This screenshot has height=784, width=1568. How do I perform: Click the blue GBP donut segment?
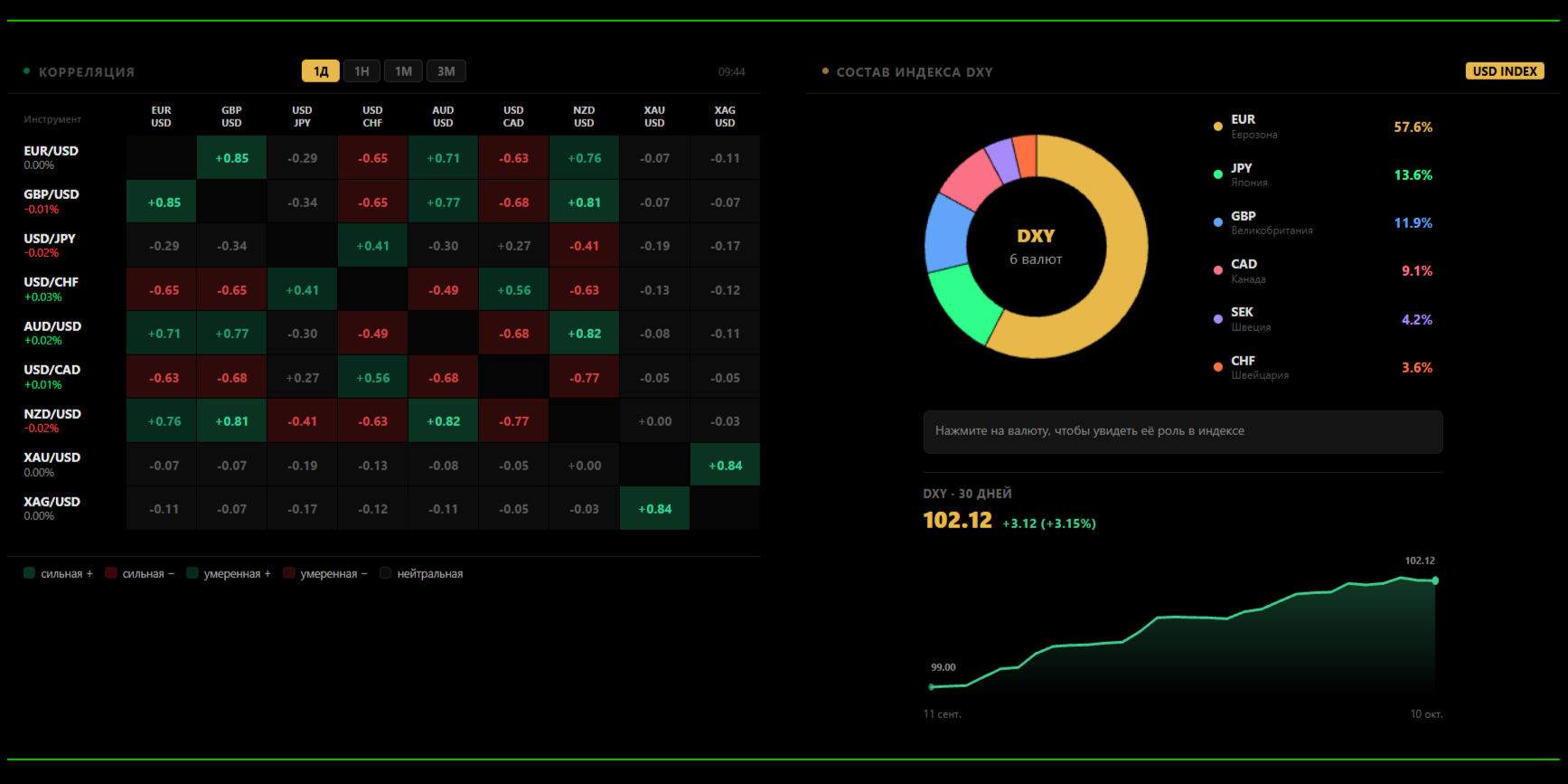tap(948, 233)
